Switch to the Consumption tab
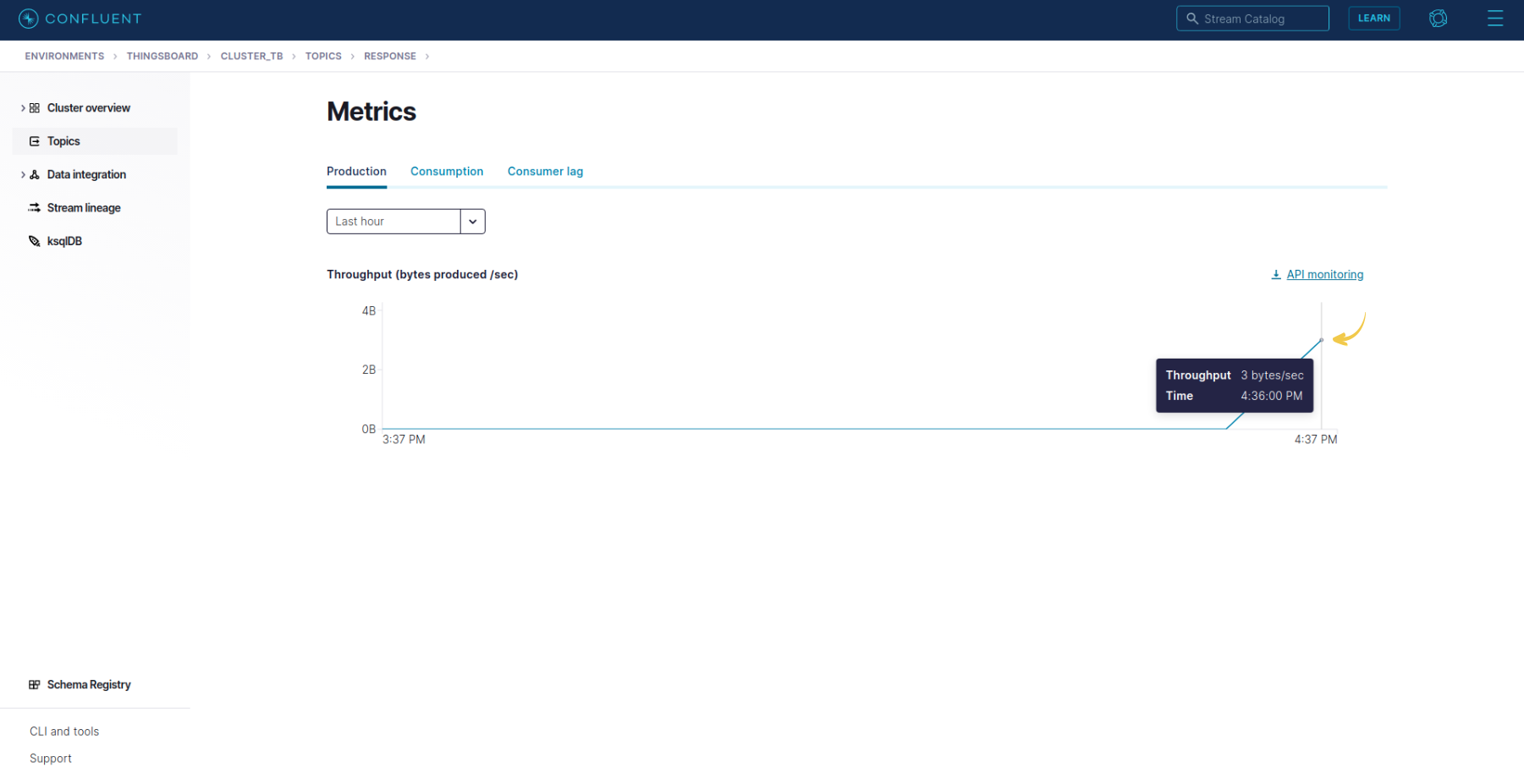This screenshot has height=784, width=1524. [x=447, y=172]
